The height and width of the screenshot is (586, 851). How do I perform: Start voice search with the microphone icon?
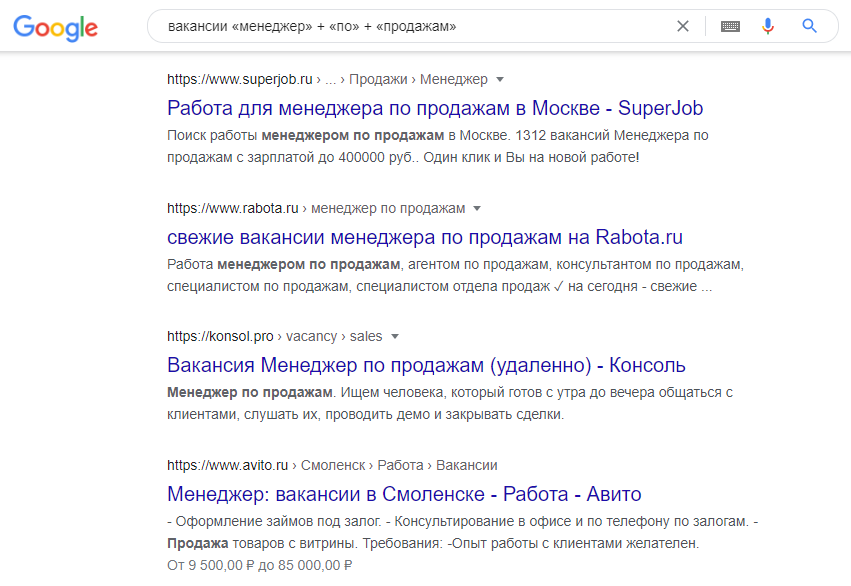tap(767, 27)
